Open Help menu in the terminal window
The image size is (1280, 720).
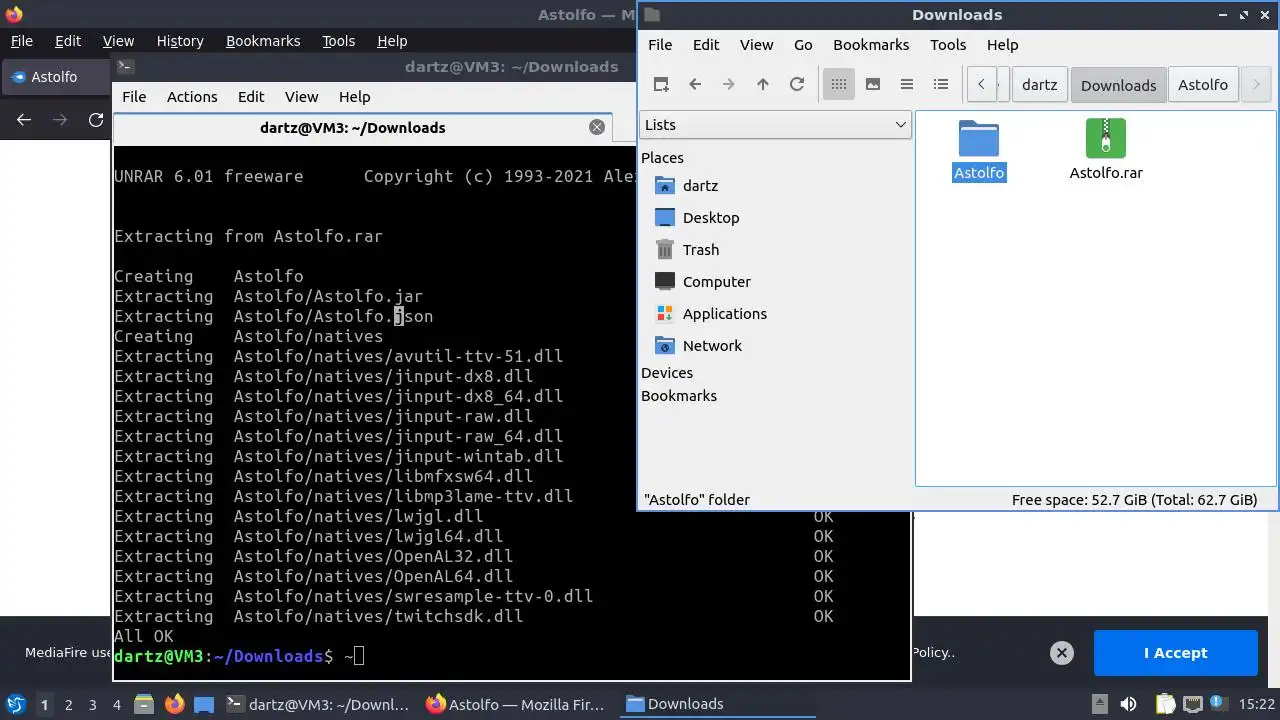[x=354, y=96]
